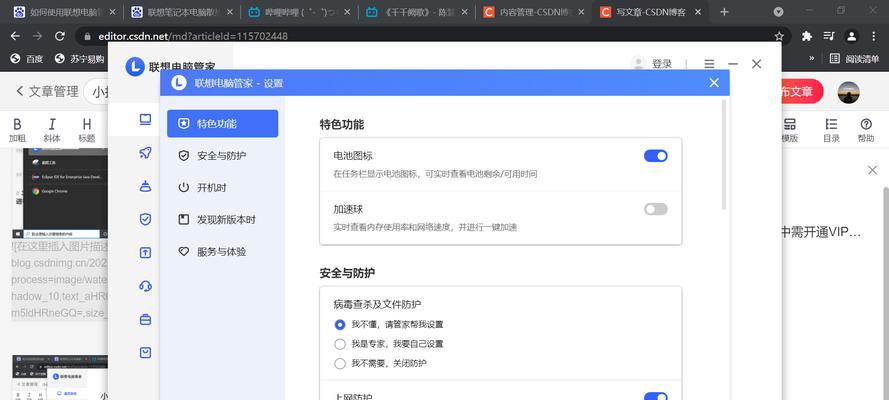Click the 标题 heading icon in CSDN editor
This screenshot has height=400, width=889.
click(87, 130)
